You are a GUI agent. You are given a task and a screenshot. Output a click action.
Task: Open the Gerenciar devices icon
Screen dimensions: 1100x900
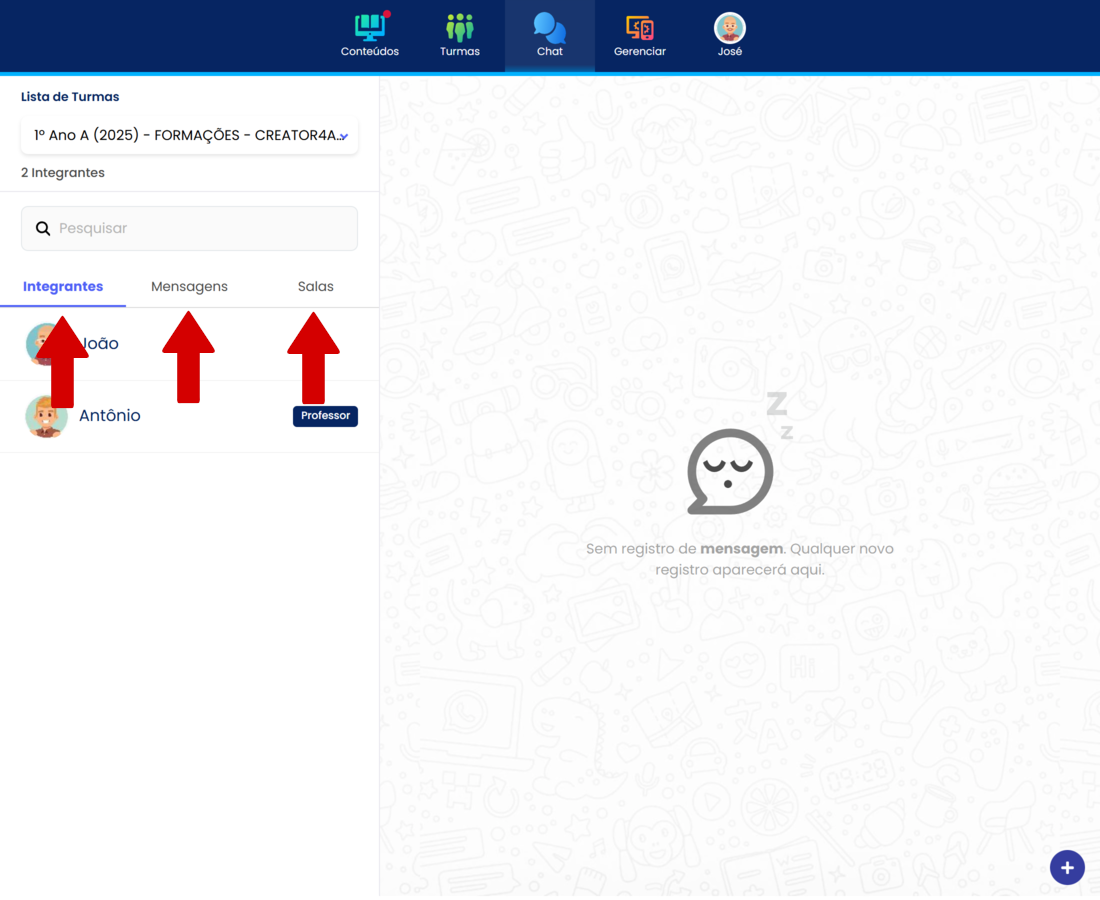point(640,27)
